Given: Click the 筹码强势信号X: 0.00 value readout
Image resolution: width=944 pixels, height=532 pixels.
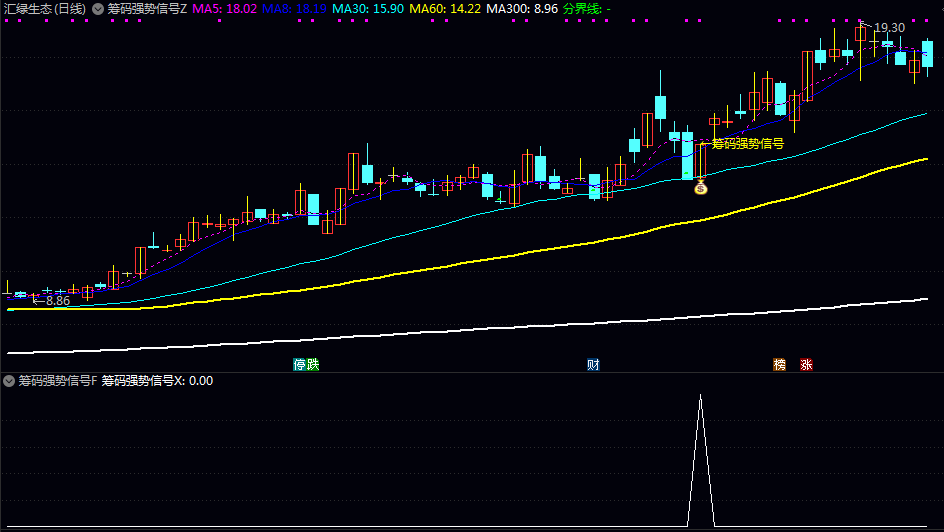Looking at the screenshot, I should coord(157,381).
